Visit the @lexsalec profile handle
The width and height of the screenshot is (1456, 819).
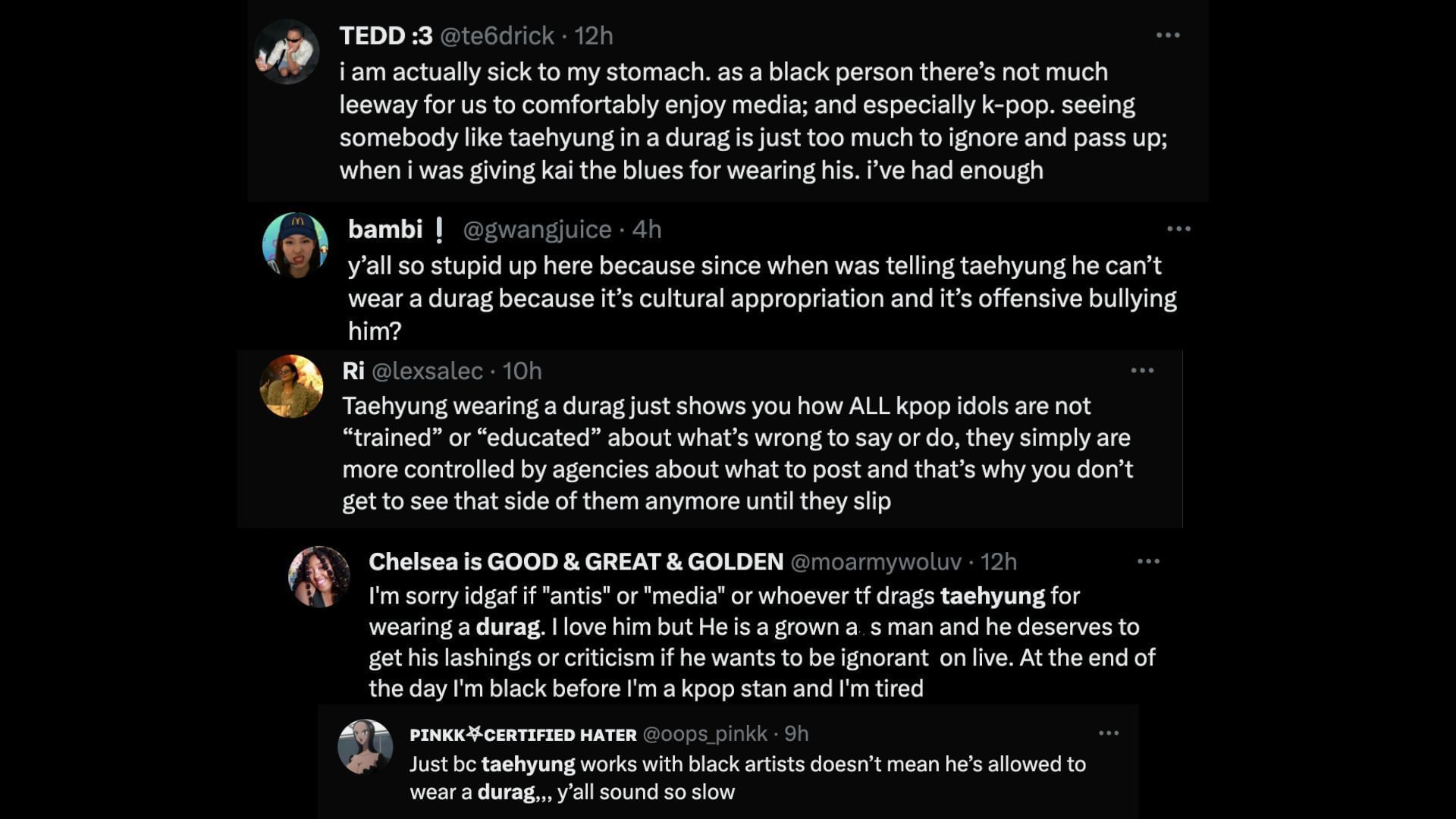click(x=427, y=371)
